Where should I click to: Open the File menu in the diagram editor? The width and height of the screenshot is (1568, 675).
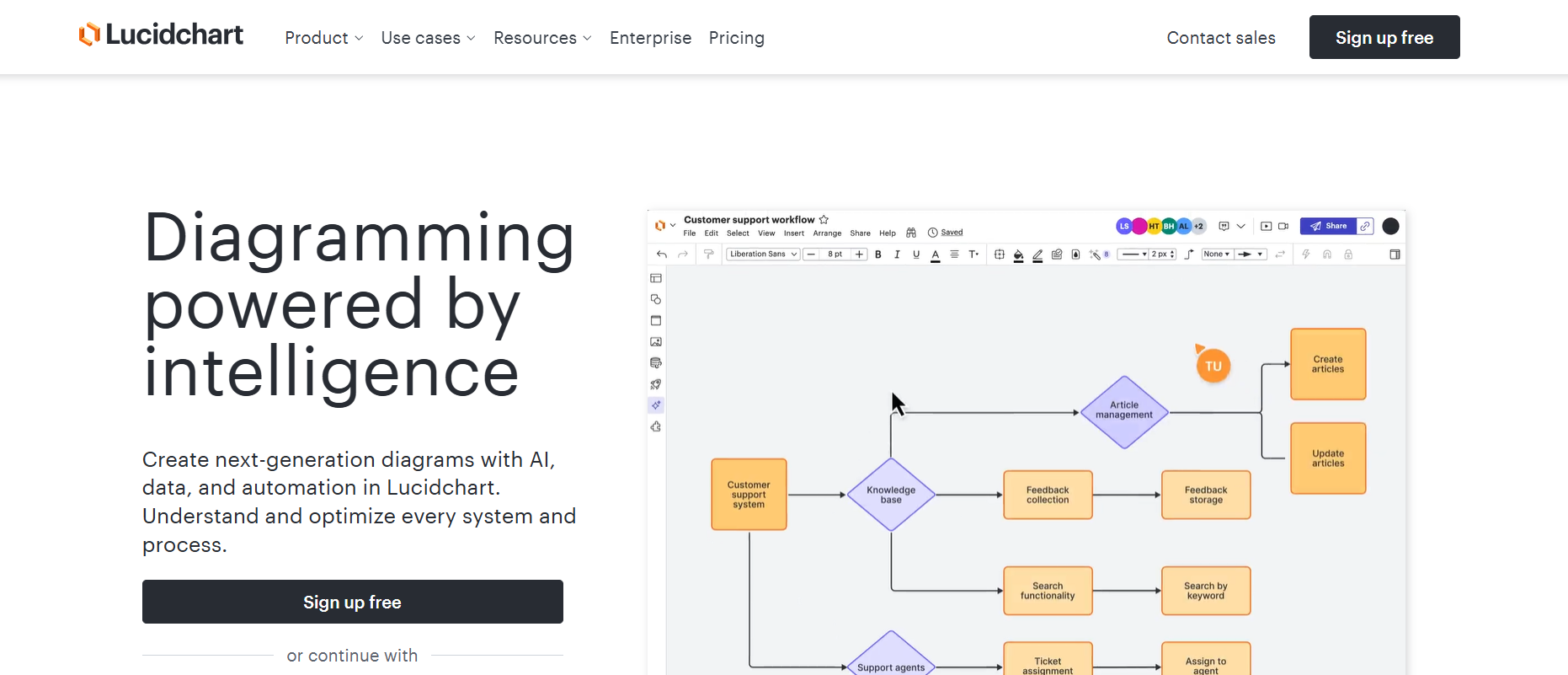690,233
